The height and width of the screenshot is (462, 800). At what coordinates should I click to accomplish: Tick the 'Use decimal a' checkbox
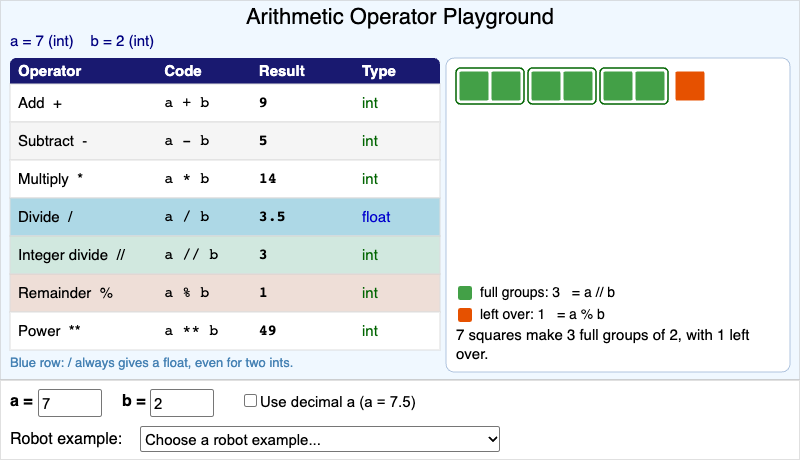[x=250, y=401]
